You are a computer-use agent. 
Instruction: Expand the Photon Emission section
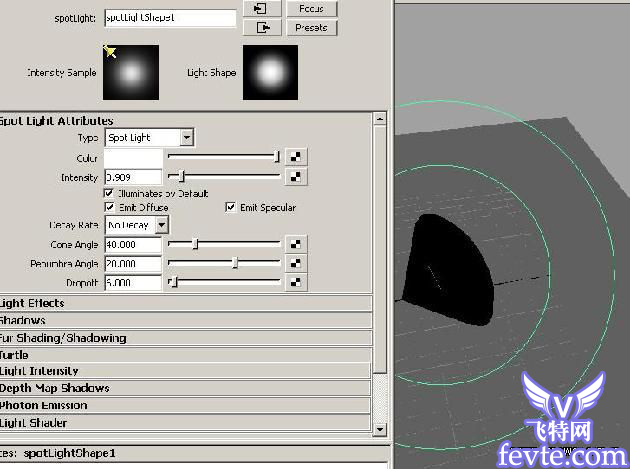point(44,405)
